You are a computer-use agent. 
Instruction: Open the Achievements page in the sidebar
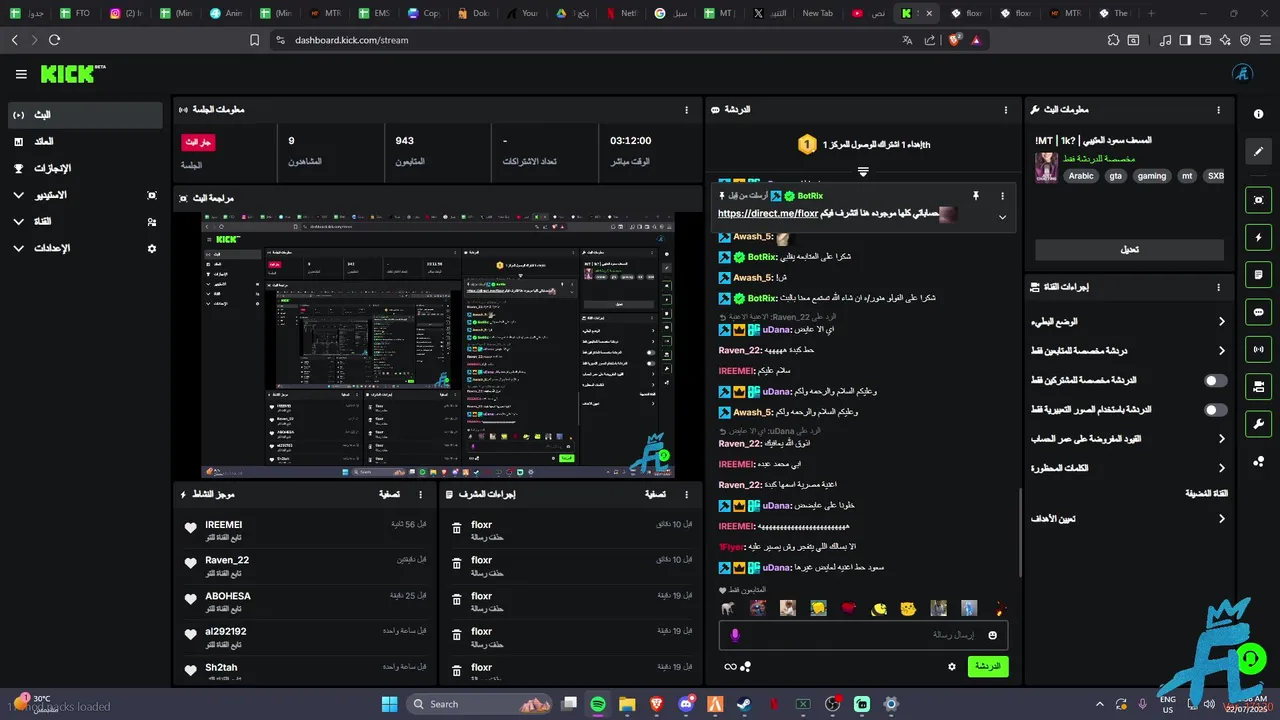coord(85,168)
